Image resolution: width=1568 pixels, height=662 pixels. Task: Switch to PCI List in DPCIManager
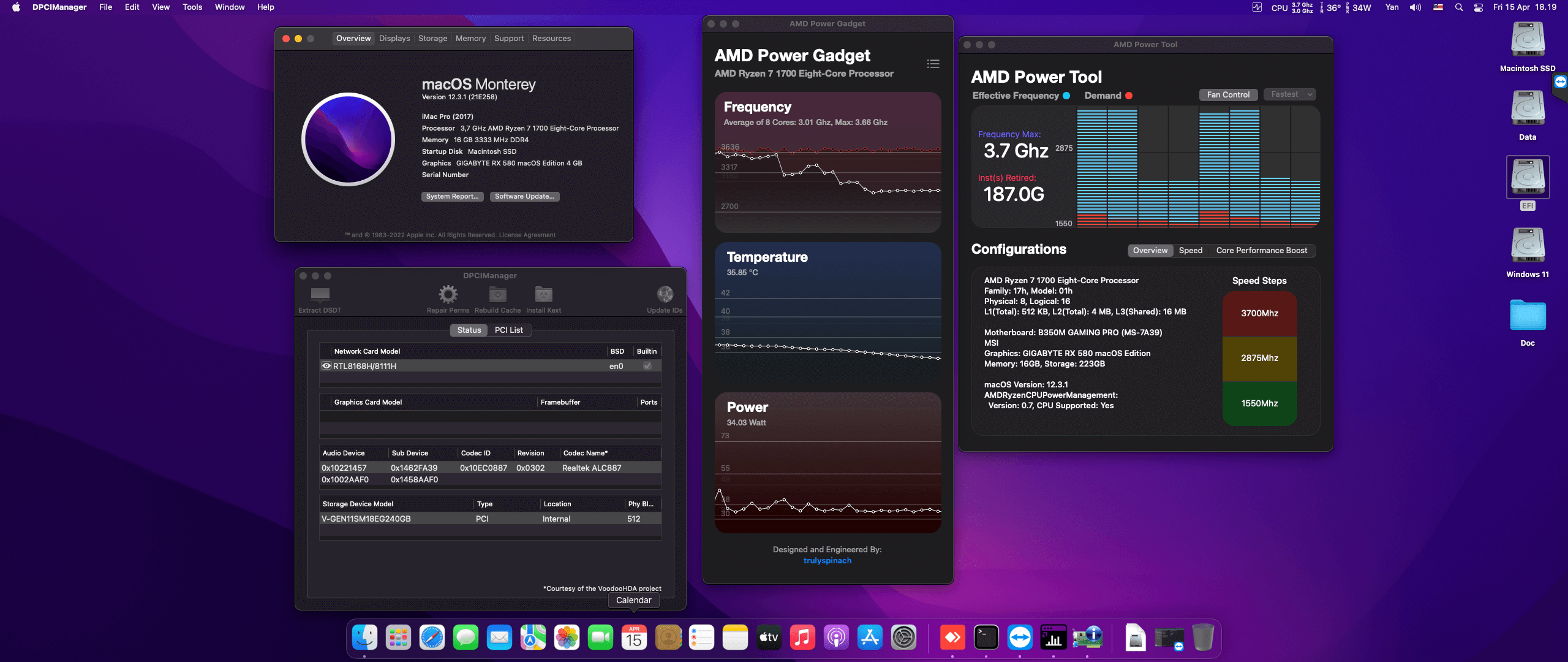[x=508, y=330]
